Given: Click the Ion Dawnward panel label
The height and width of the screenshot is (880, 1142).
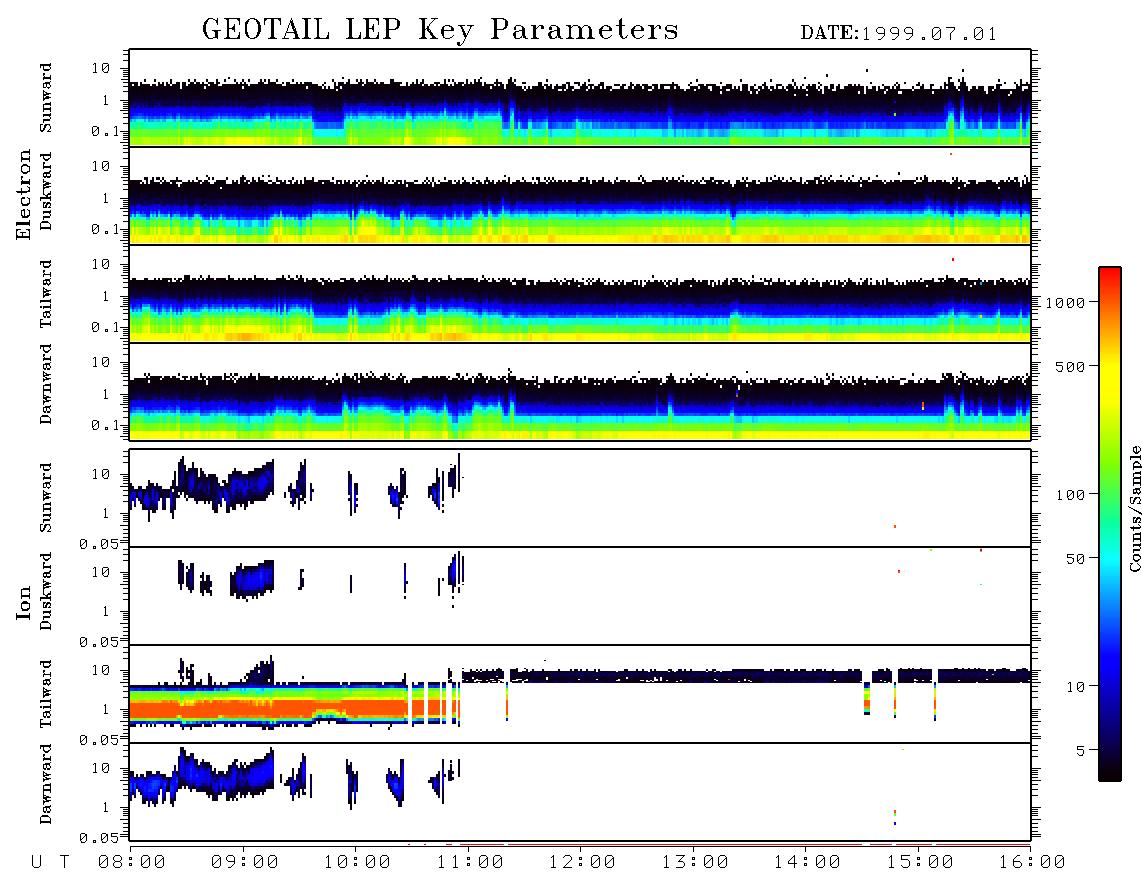Looking at the screenshot, I should (46, 784).
